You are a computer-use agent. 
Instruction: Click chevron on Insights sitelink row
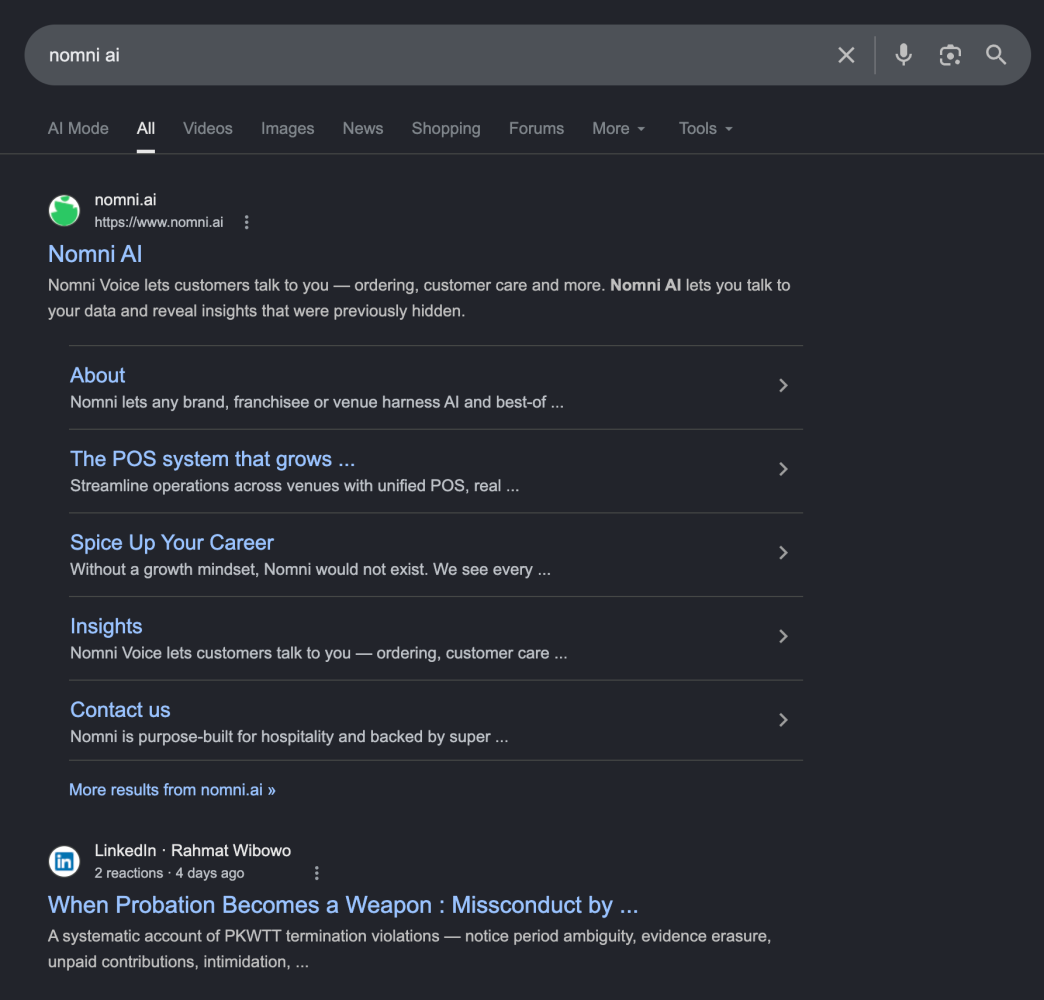coord(783,636)
